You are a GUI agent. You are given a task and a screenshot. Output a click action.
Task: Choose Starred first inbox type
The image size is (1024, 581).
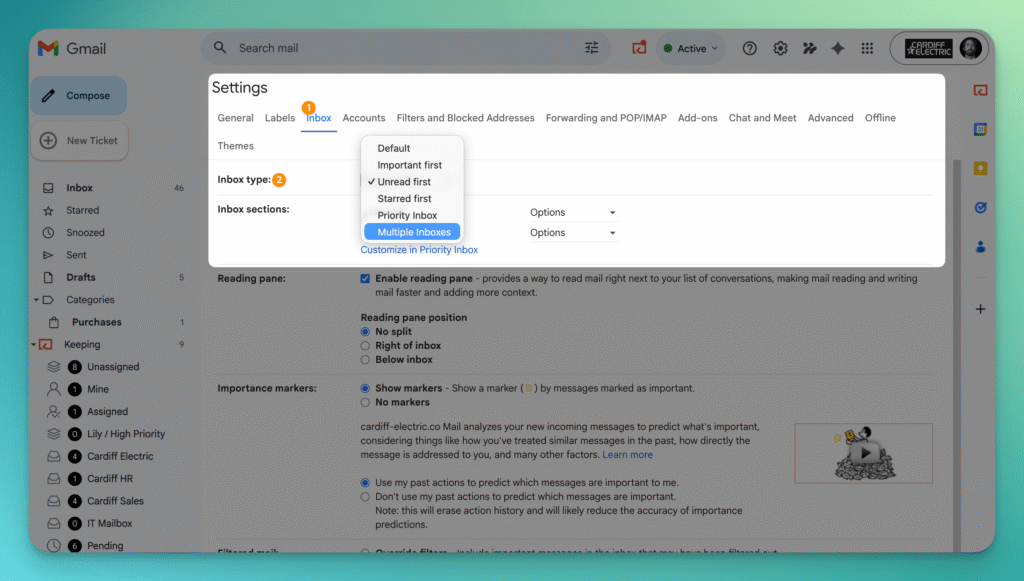coord(412,198)
